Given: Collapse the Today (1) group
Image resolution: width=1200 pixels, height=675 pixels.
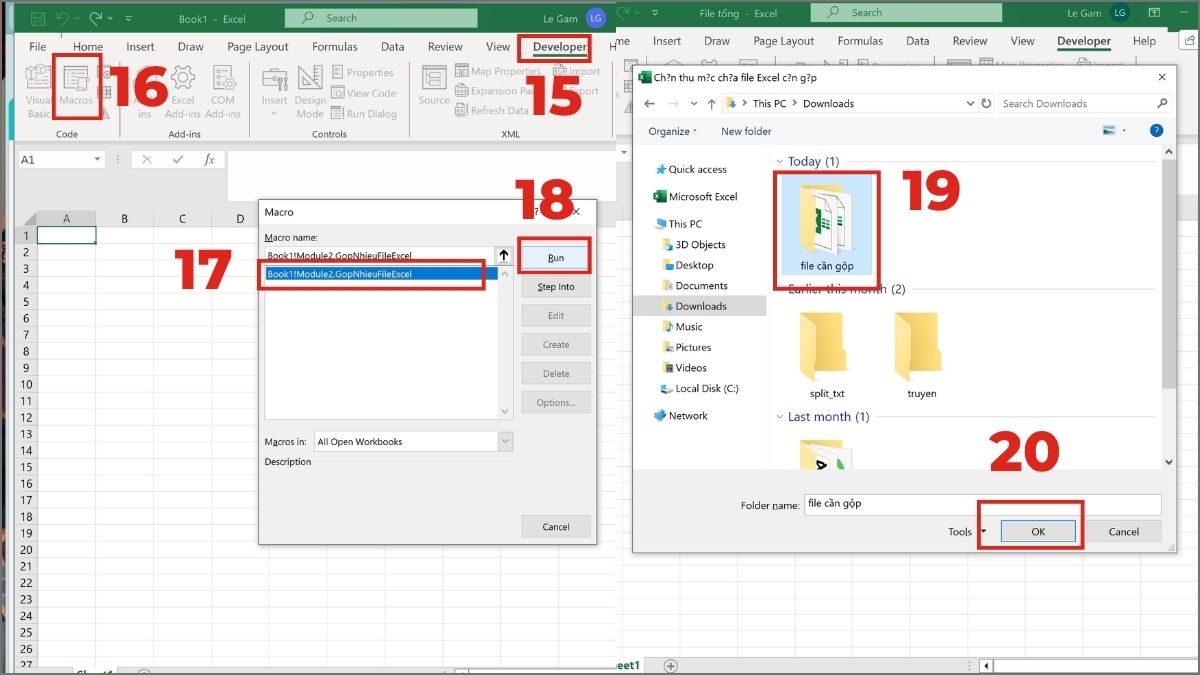Looking at the screenshot, I should tap(780, 161).
